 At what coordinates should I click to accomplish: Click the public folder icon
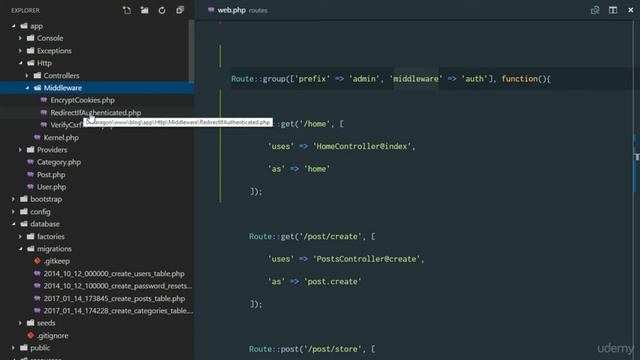point(24,348)
